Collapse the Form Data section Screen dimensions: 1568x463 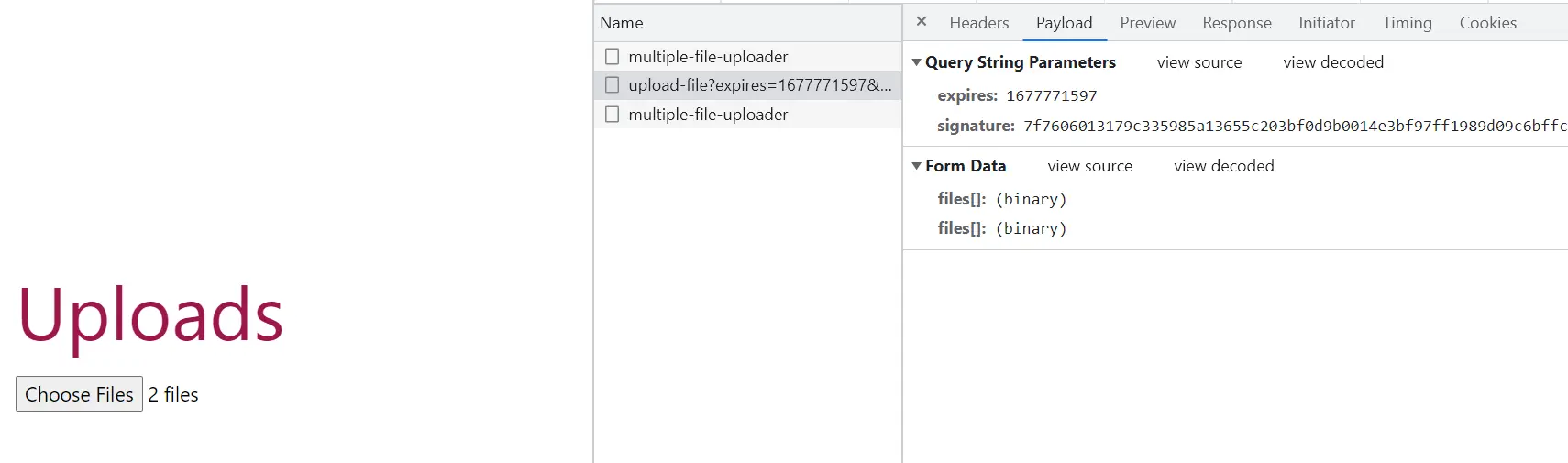(916, 166)
